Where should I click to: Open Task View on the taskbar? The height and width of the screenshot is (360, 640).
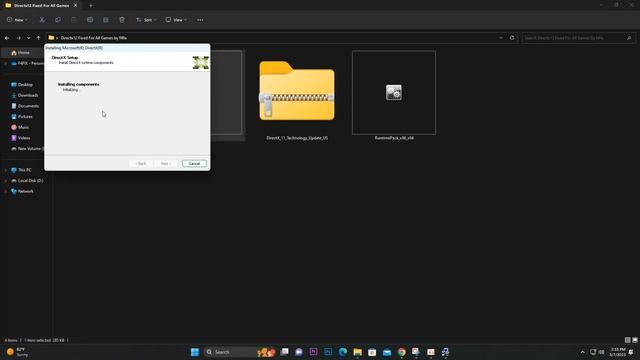[x=284, y=352]
